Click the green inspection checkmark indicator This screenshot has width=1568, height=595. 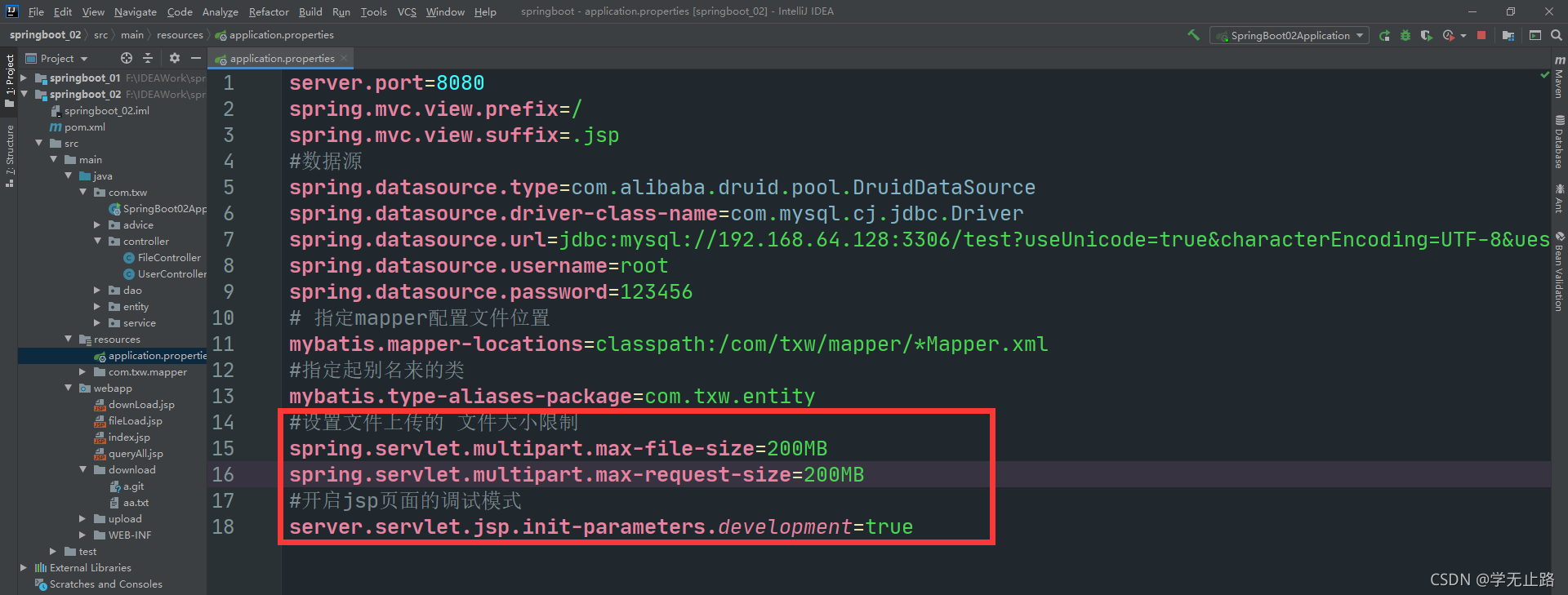click(x=1544, y=75)
